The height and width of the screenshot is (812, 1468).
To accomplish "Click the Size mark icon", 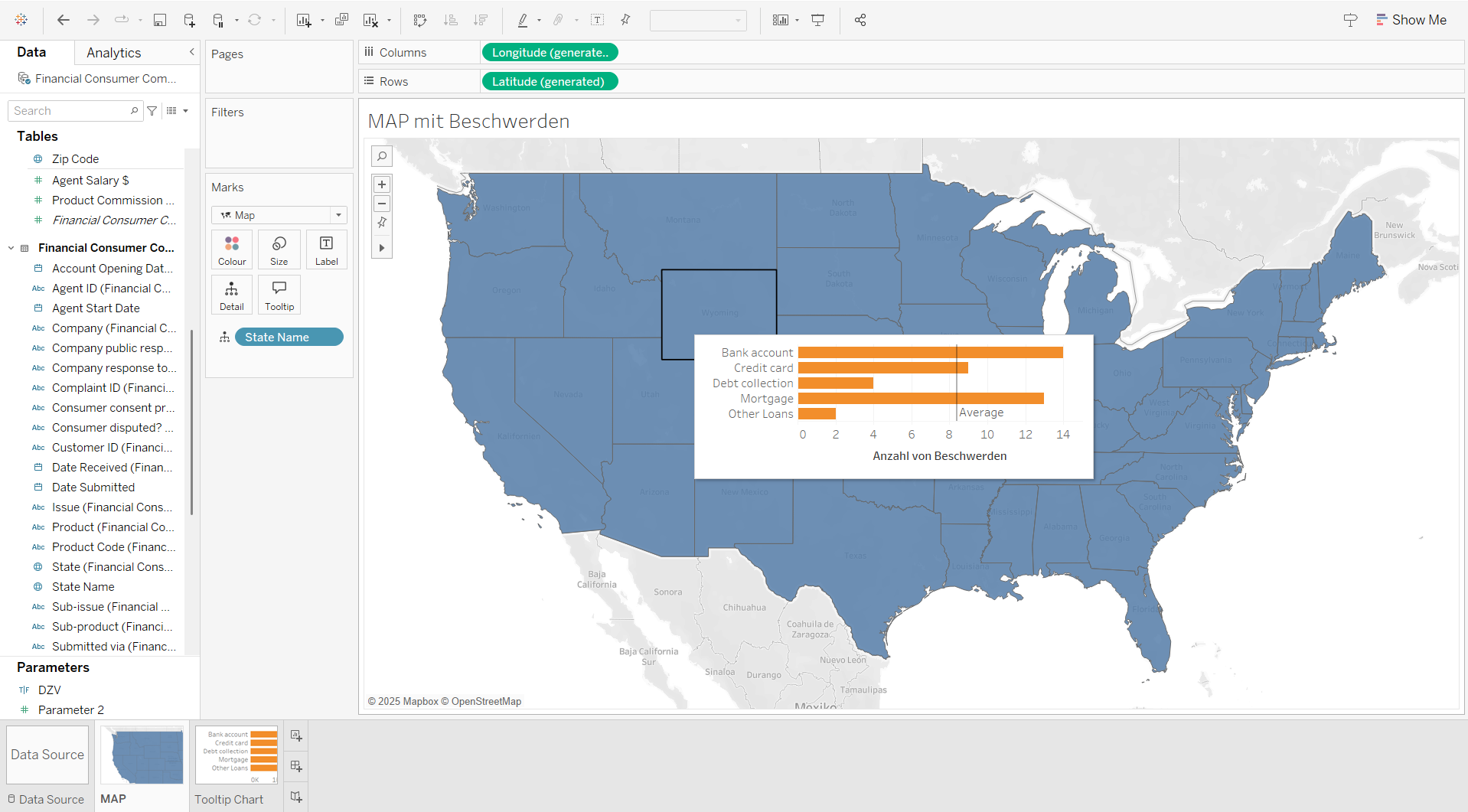I will point(279,249).
